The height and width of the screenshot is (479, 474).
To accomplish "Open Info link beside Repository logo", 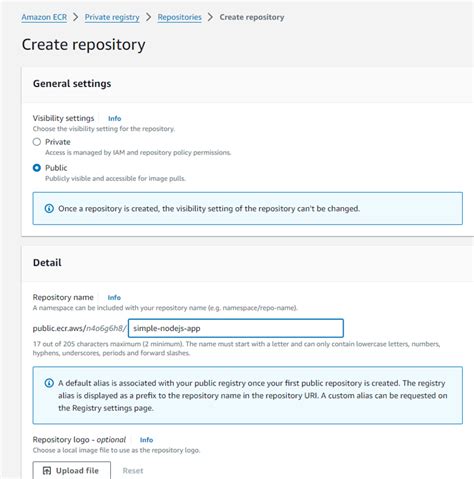I will tap(146, 440).
